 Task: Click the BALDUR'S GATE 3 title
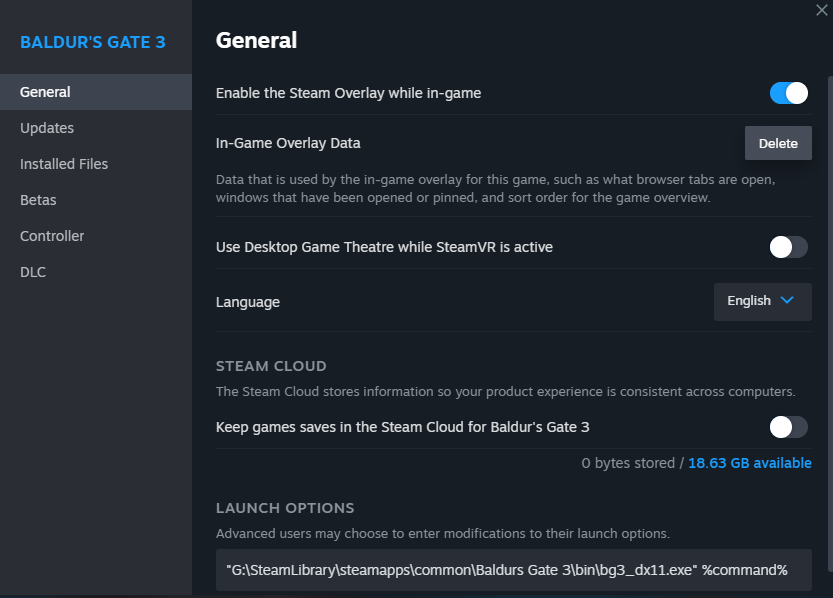(93, 42)
